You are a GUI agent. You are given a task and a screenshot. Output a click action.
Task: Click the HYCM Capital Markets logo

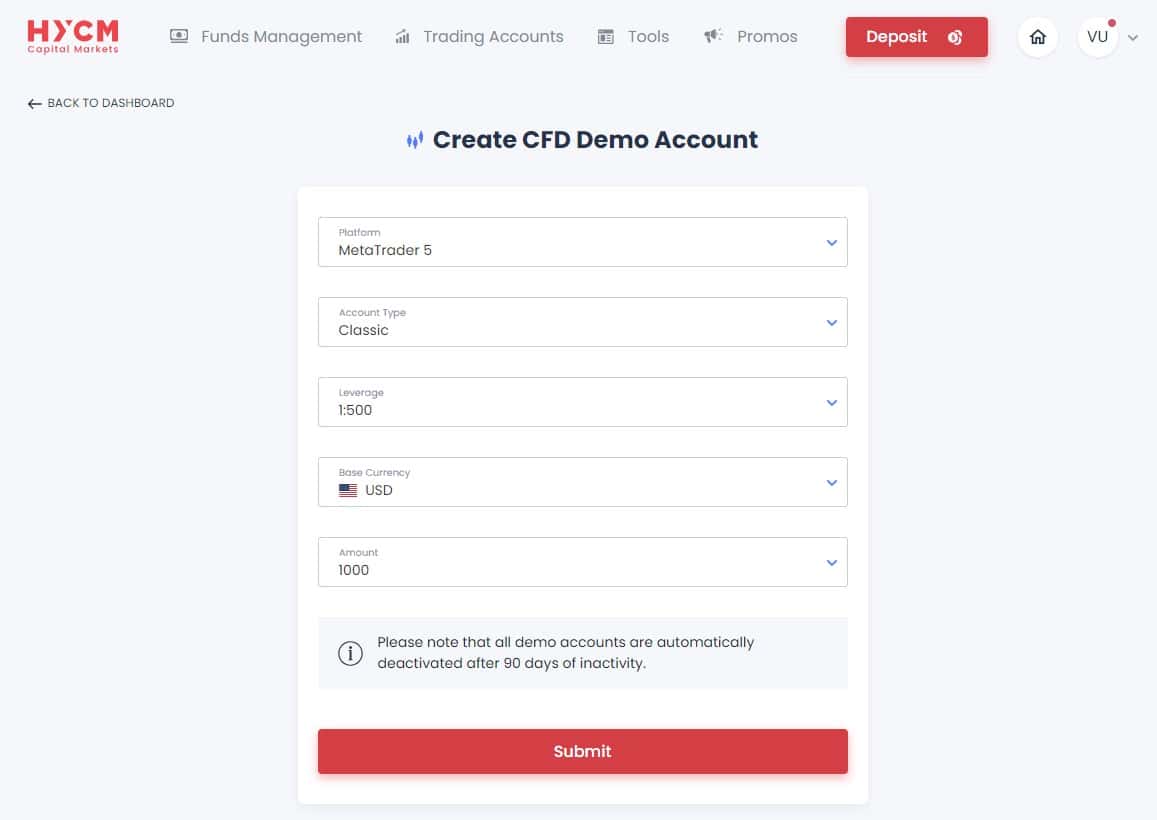72,36
